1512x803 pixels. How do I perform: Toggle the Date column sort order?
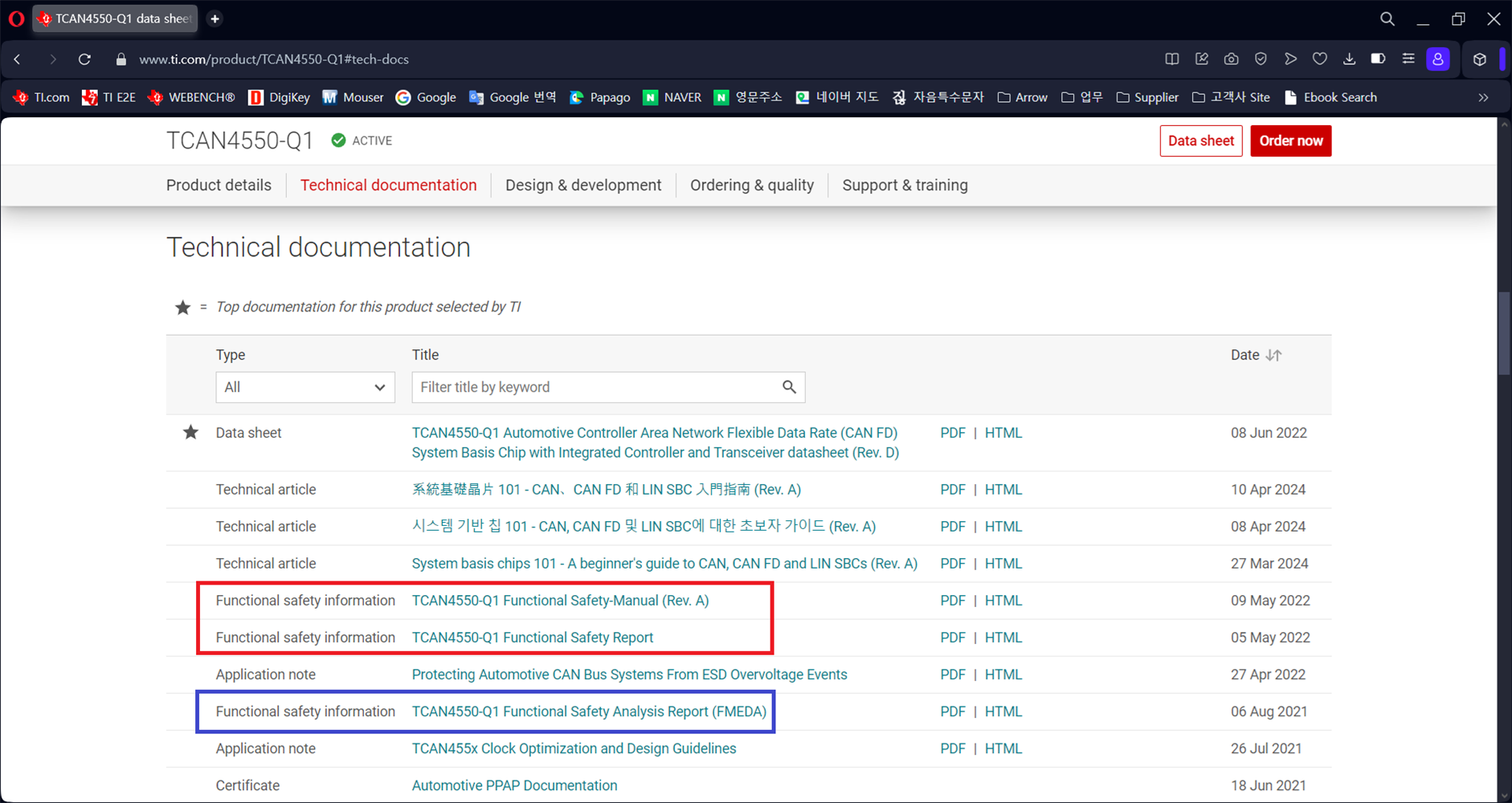[x=1273, y=355]
